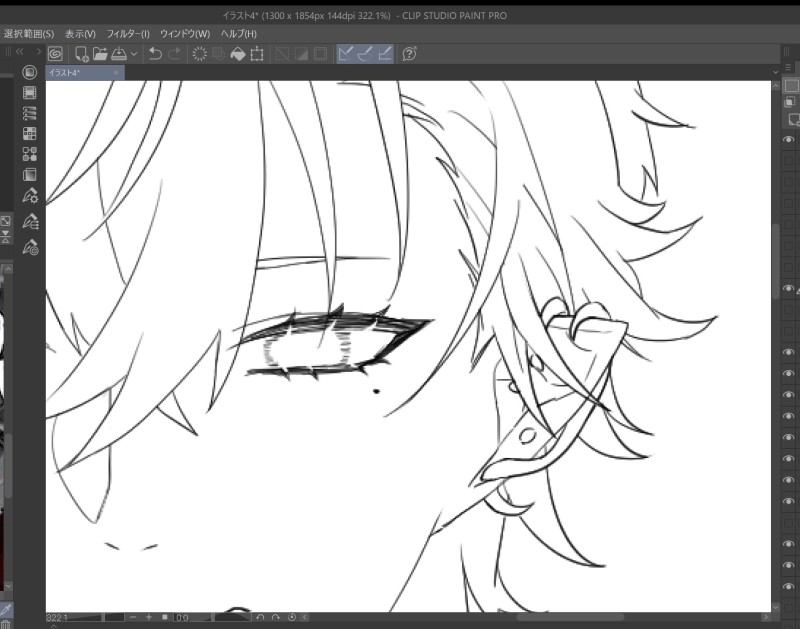Click the rotation angle field 0.0
800x629 pixels.
pos(182,617)
